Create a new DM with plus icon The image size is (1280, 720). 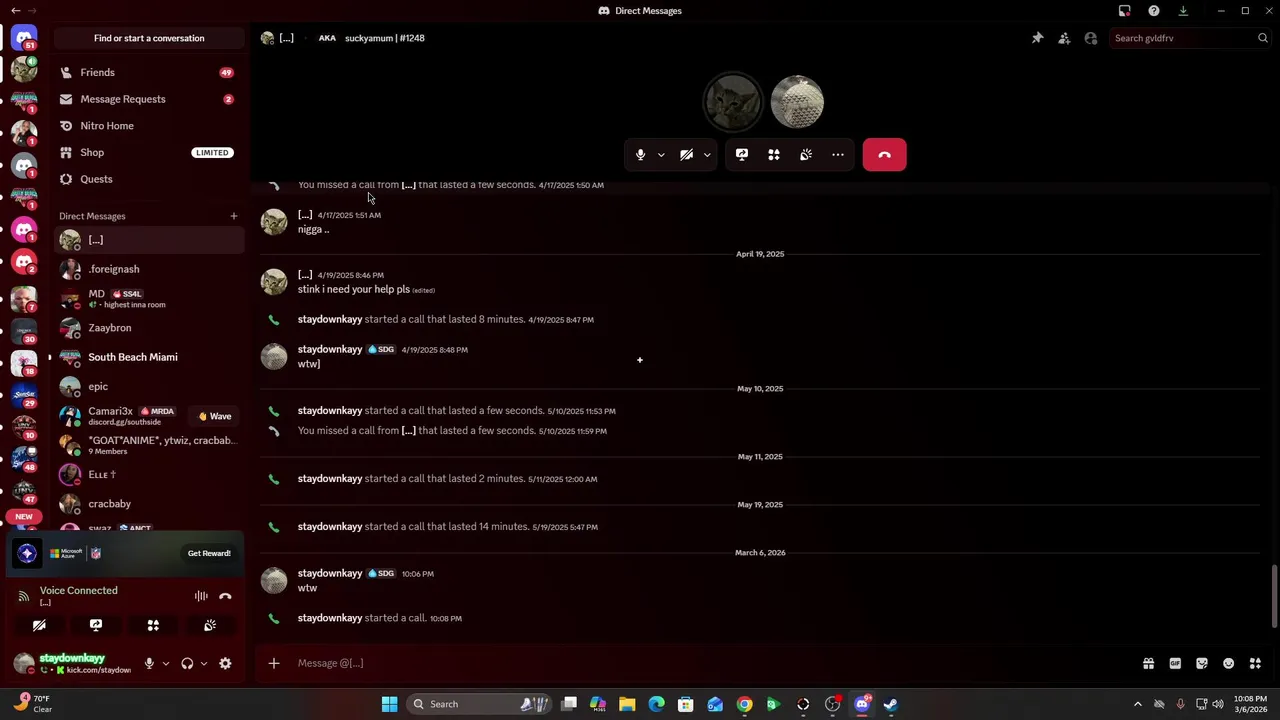click(x=234, y=216)
